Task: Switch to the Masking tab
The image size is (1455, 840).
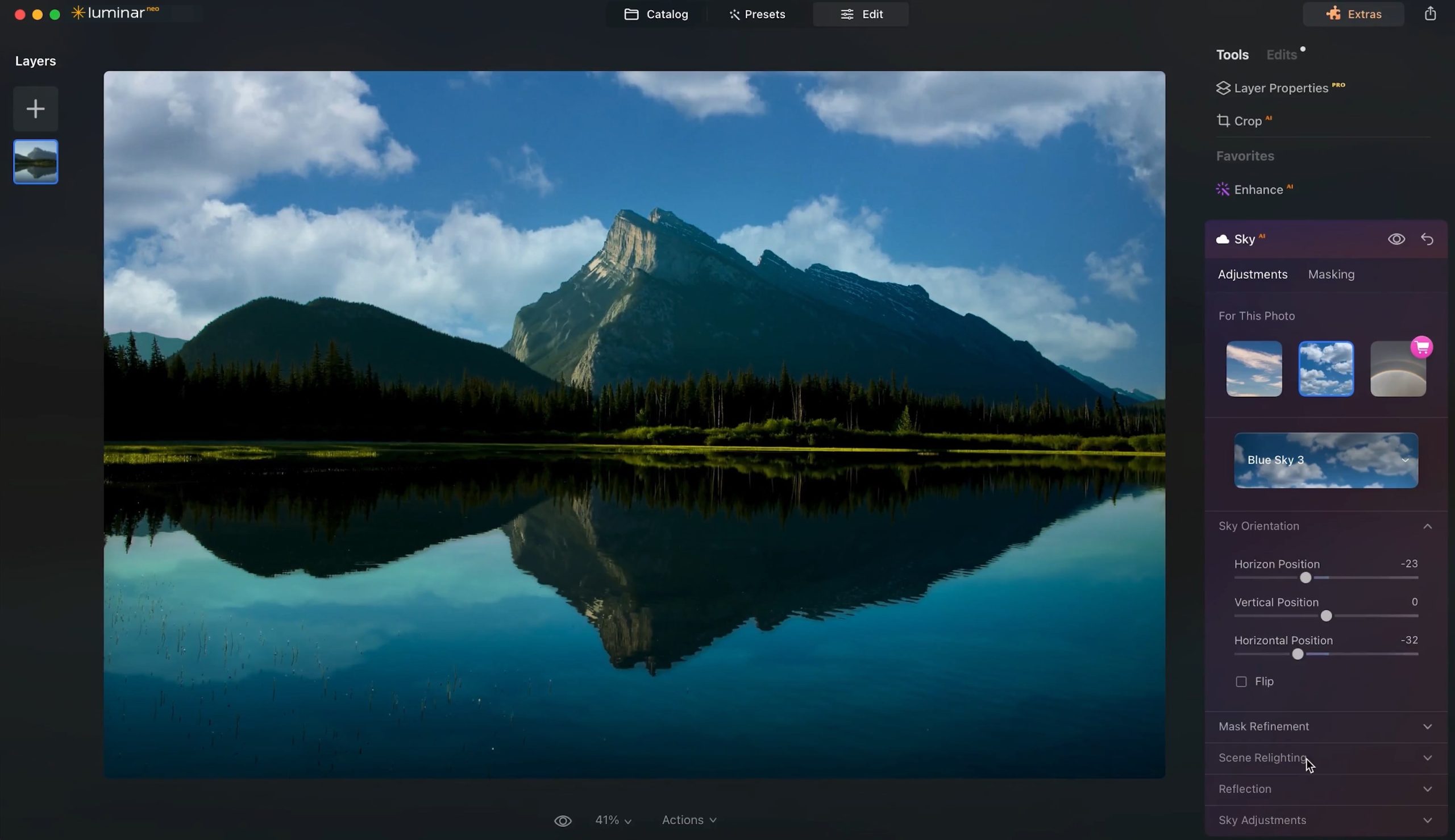Action: pyautogui.click(x=1331, y=274)
